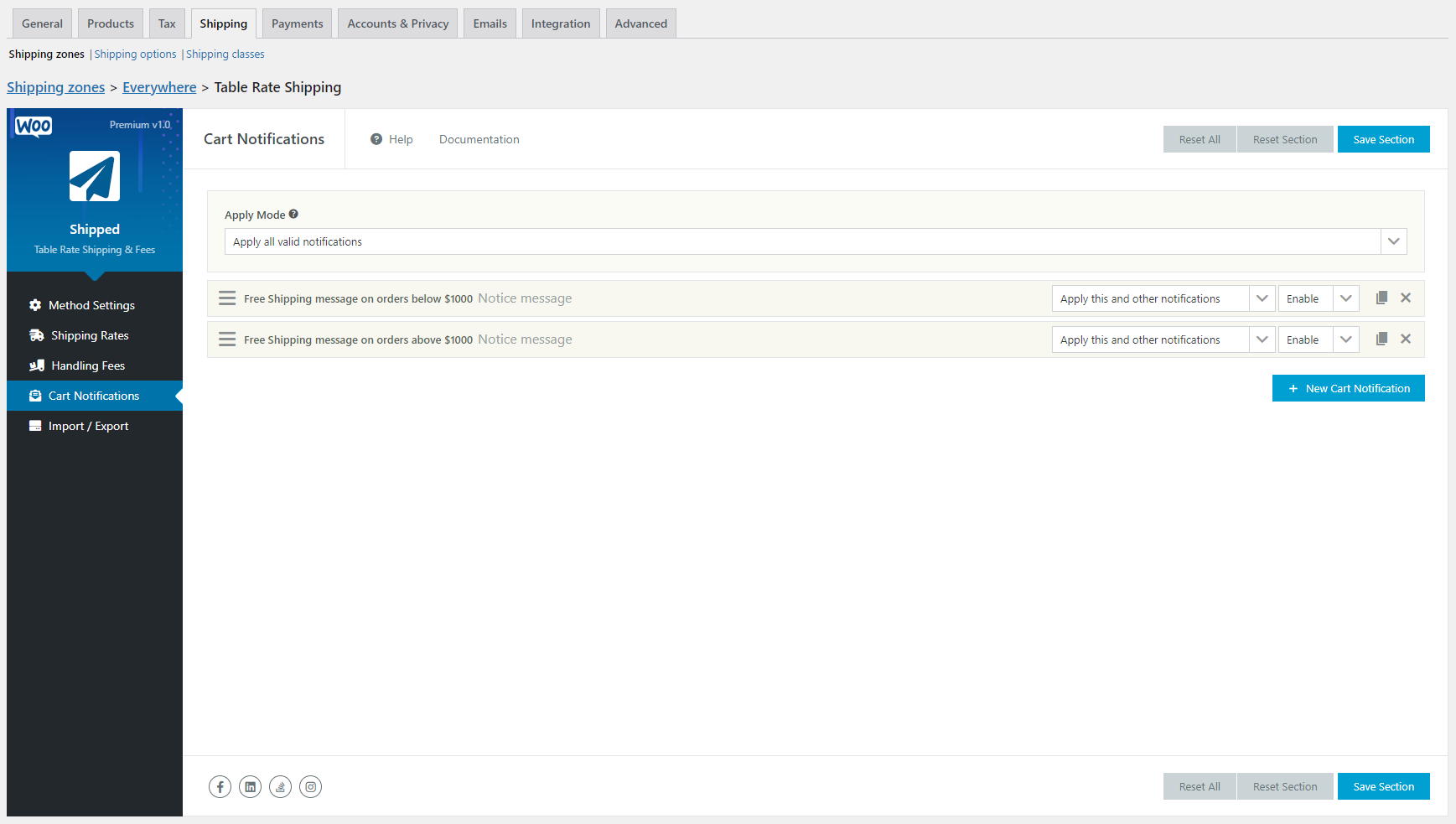Click the LinkedIn social icon
Screen dimensions: 1456x824
point(250,786)
